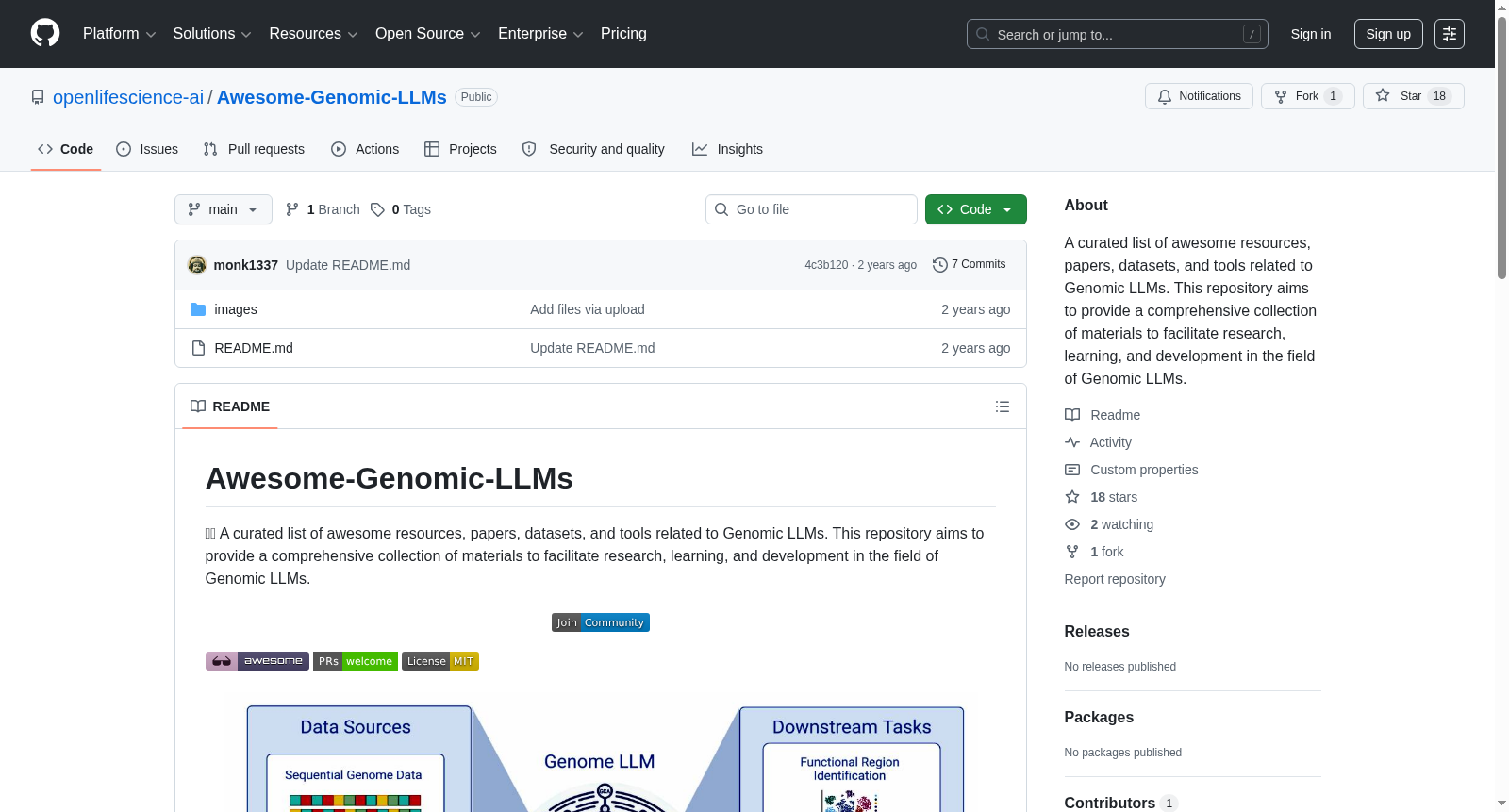This screenshot has height=812, width=1509.
Task: Open the Packages heading link
Action: [x=1099, y=718]
